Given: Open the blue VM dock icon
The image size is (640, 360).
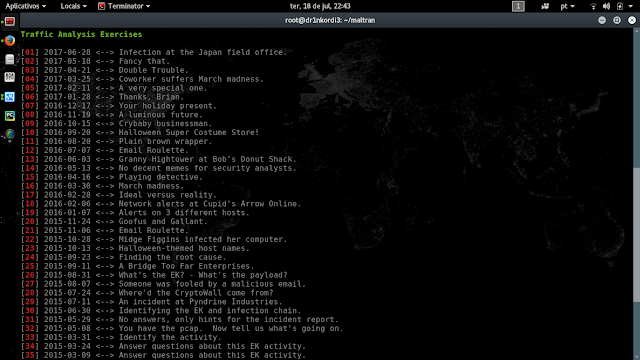Looking at the screenshot, I should point(10,97).
